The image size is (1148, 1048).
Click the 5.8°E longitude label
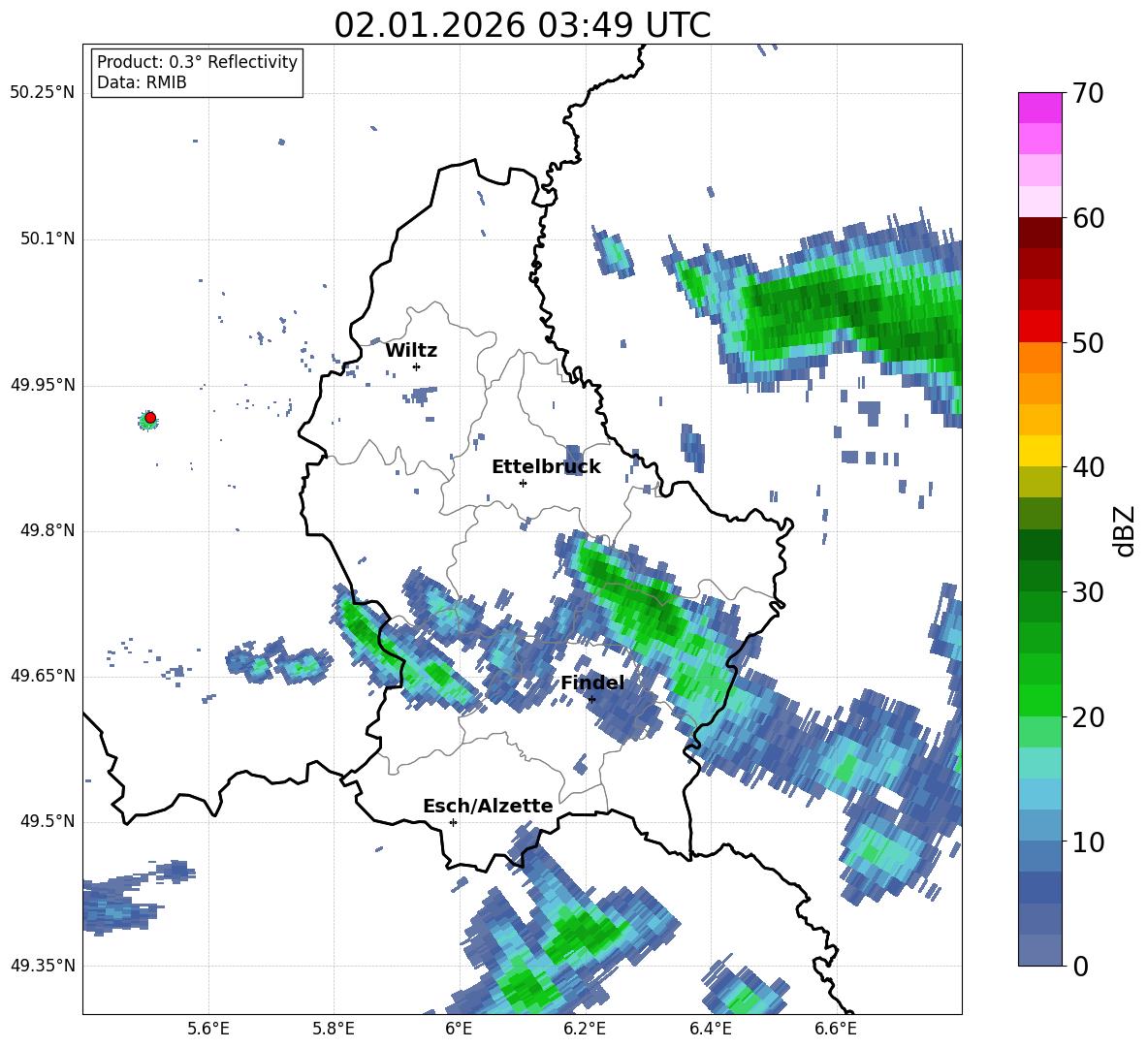point(334,1029)
